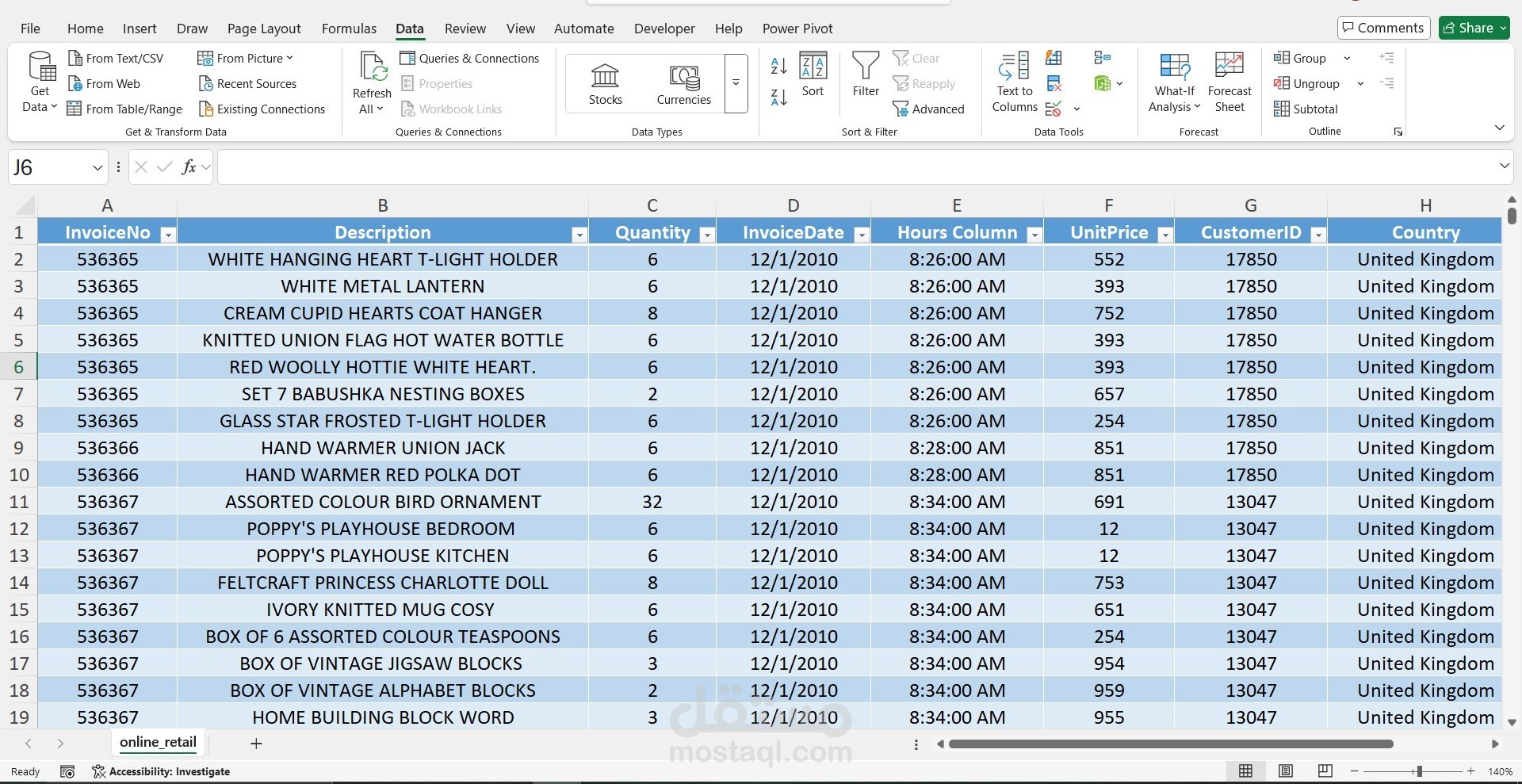Select the online_retail sheet tab

(157, 743)
